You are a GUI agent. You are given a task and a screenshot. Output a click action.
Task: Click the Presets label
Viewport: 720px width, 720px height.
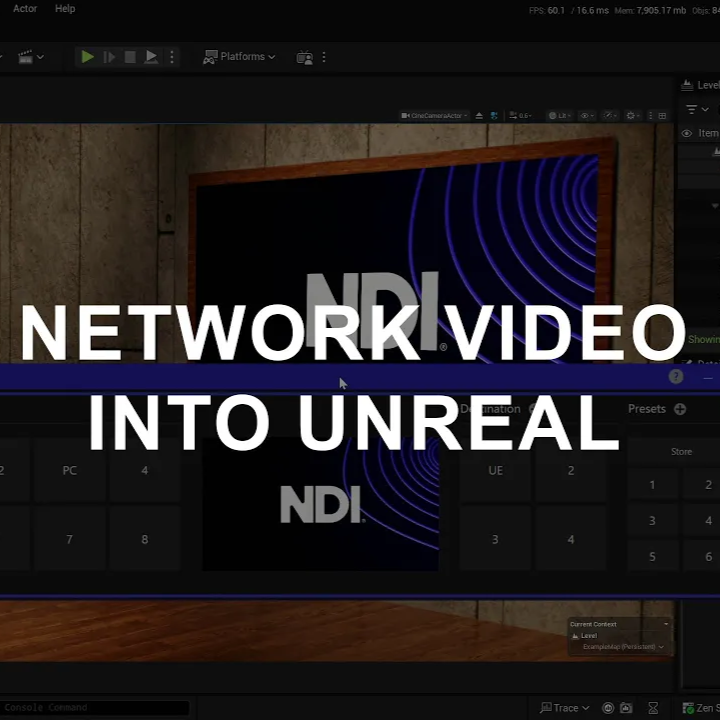[x=647, y=409]
